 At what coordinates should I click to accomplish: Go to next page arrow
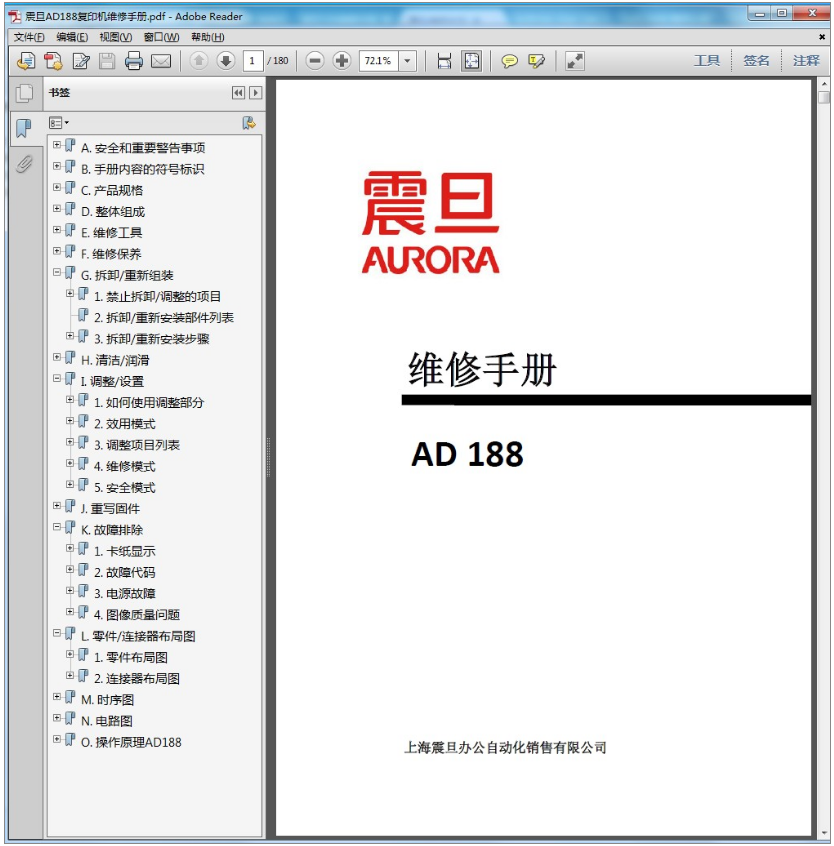pos(226,61)
